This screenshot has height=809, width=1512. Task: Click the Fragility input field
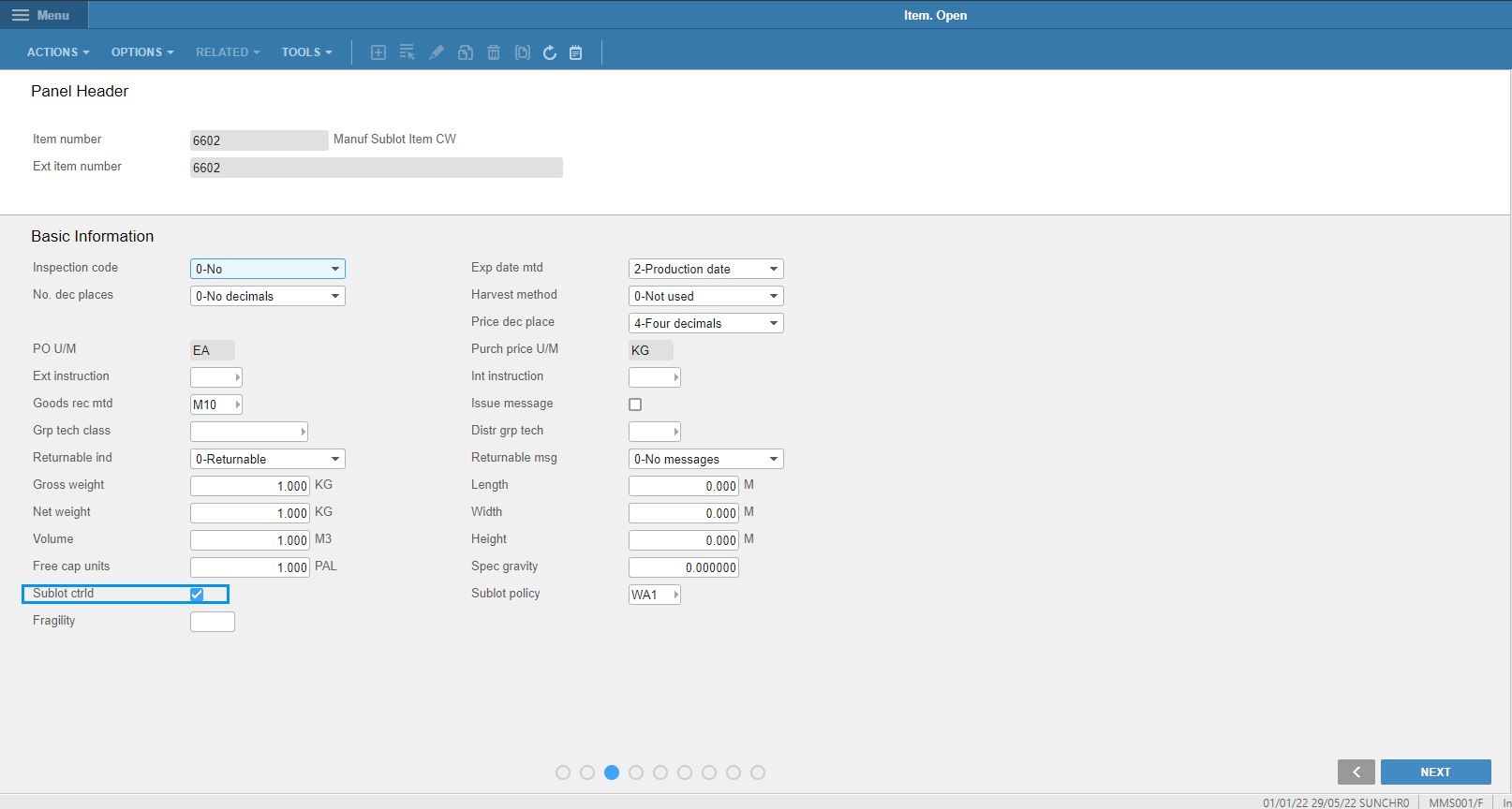click(213, 622)
